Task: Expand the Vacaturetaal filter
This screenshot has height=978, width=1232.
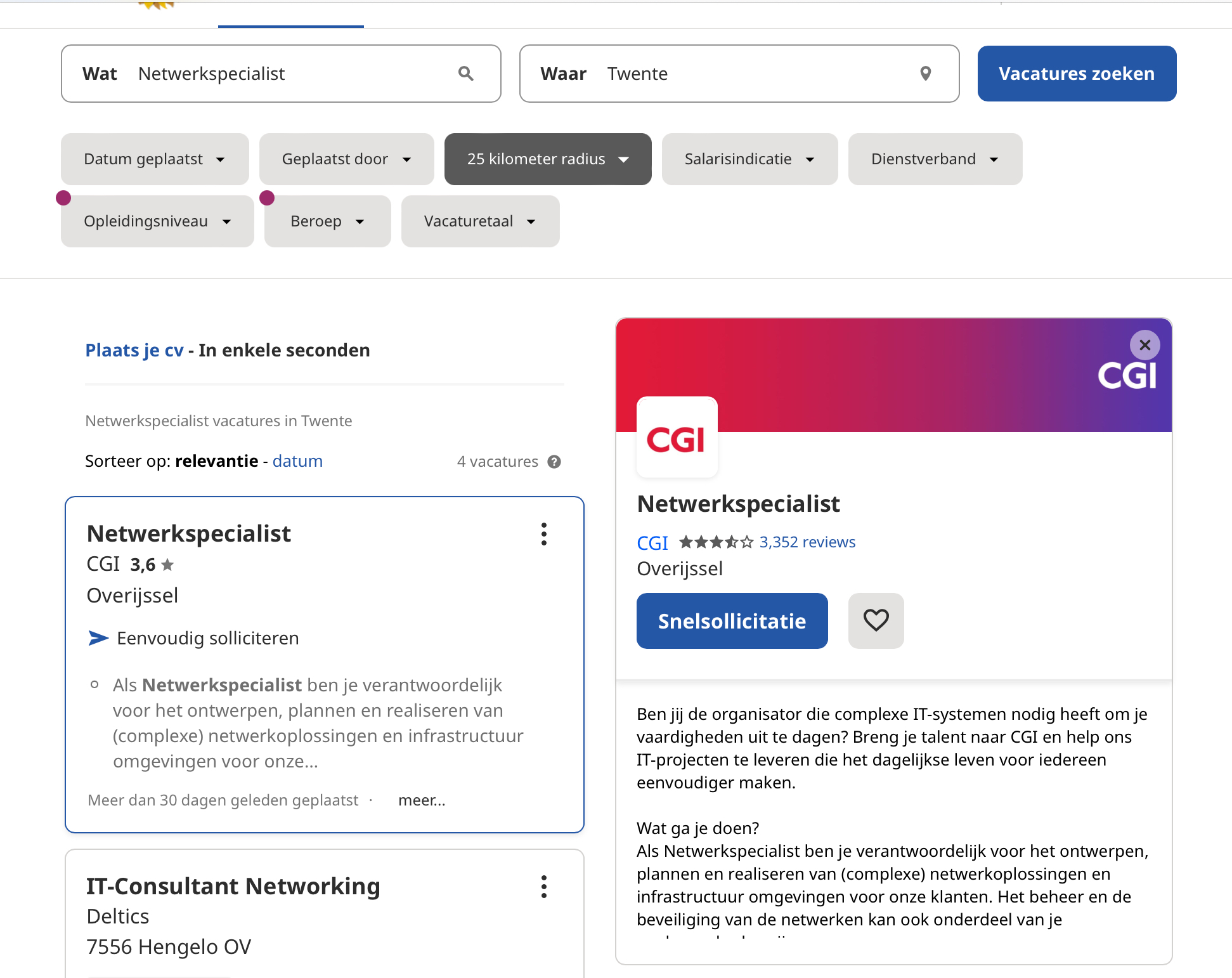Action: pos(480,221)
